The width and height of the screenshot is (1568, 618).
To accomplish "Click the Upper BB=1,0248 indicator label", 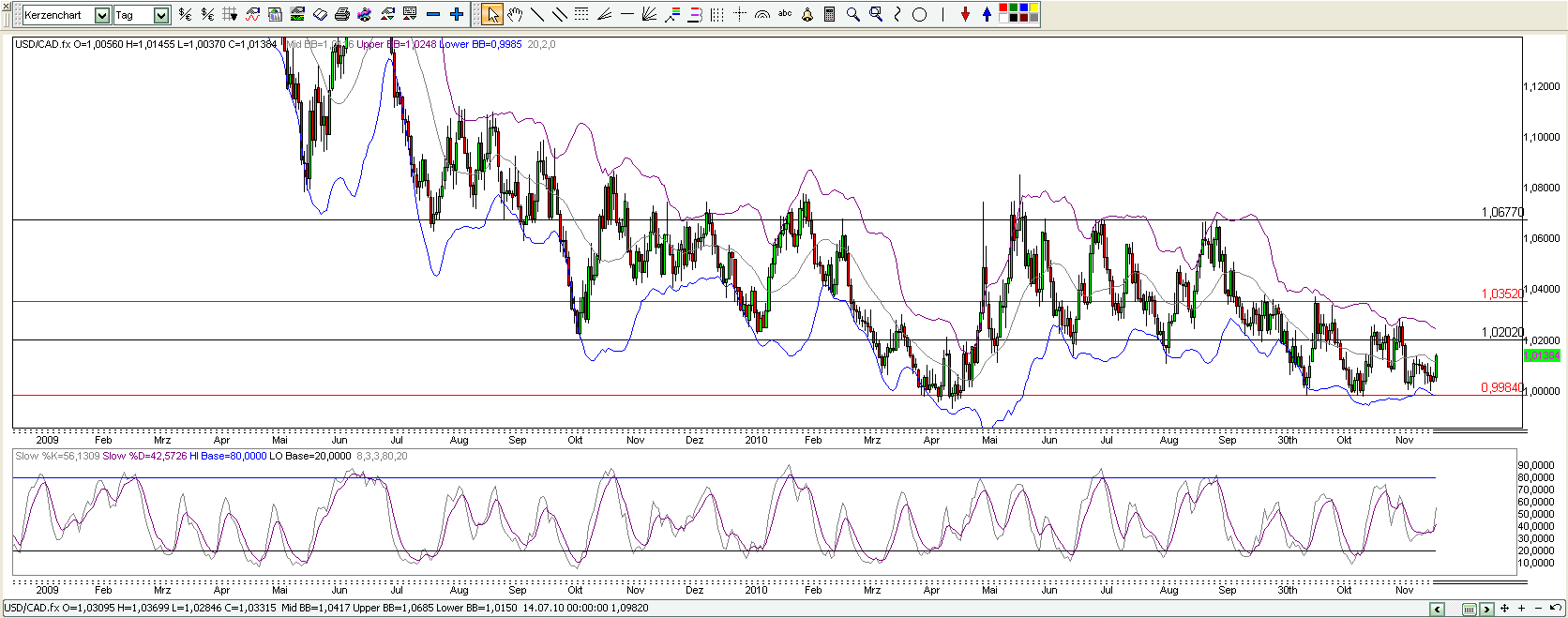I will coord(396,44).
